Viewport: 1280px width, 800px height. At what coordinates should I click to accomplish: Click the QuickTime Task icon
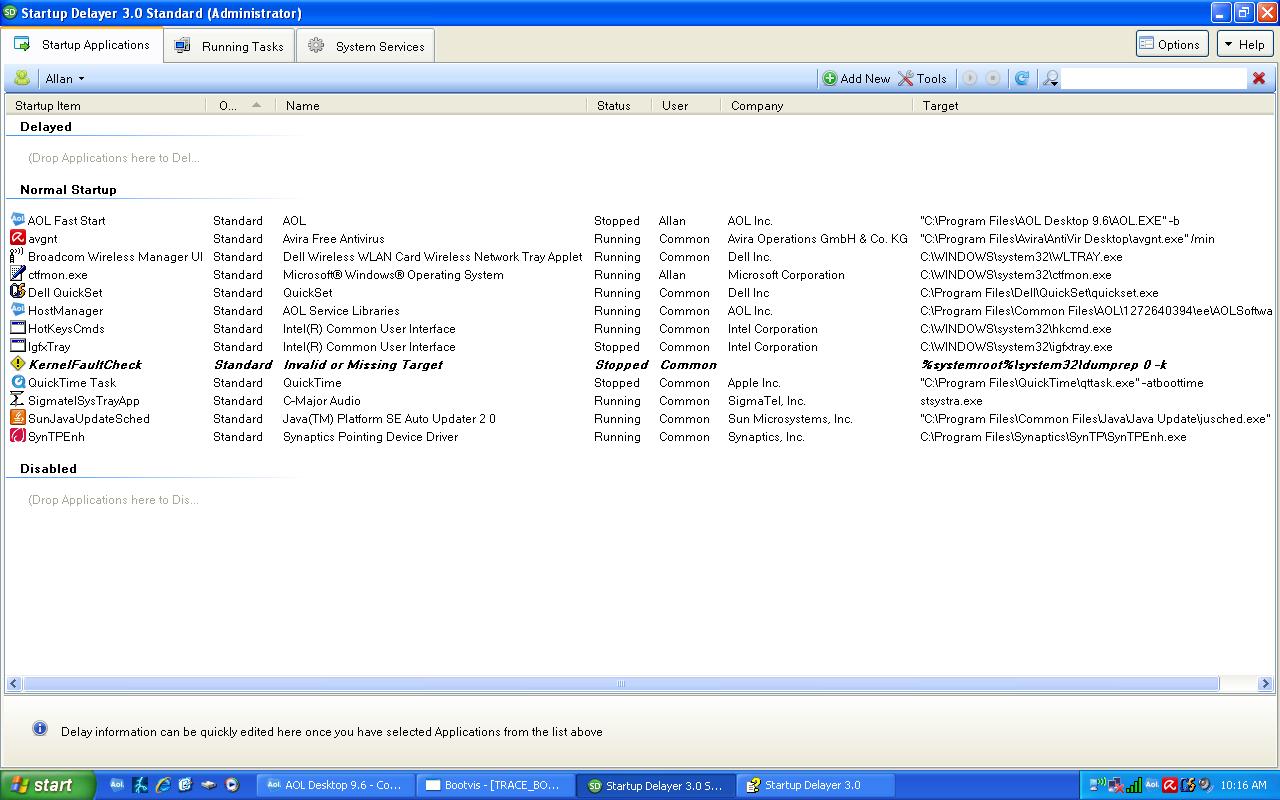click(18, 382)
